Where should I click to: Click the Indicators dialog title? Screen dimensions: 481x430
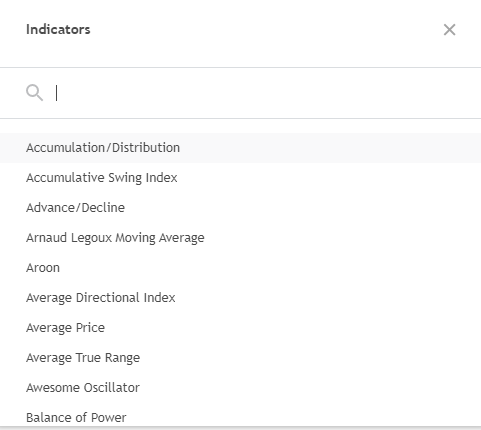point(58,29)
